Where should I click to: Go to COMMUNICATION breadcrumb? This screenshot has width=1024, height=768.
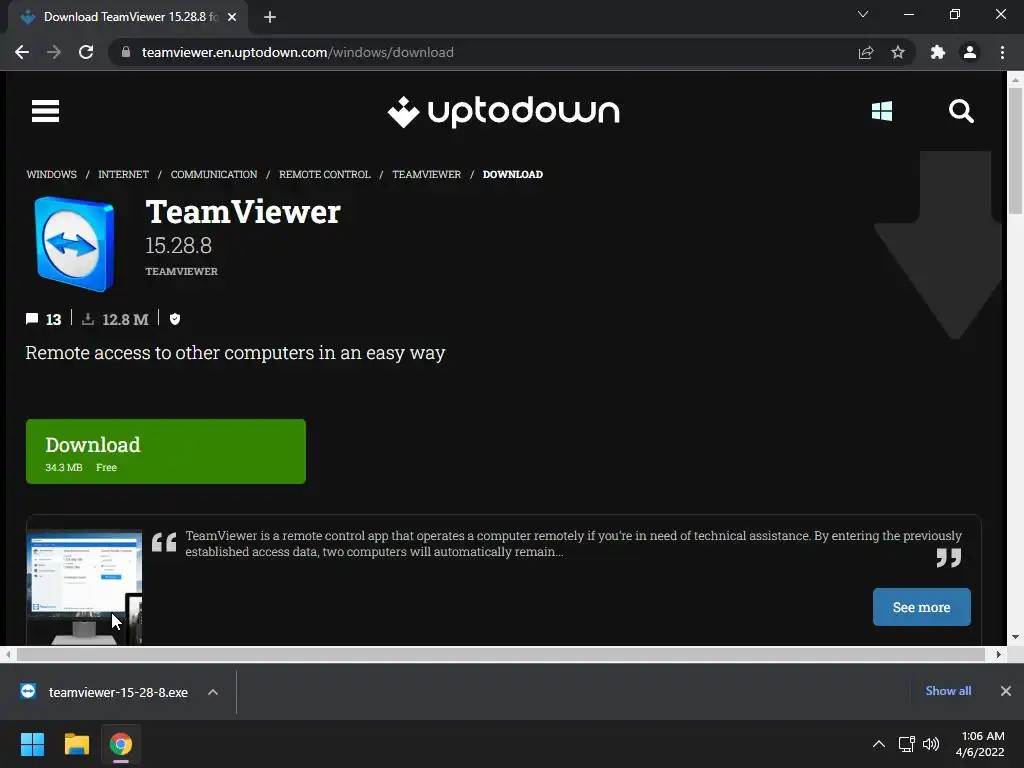[x=214, y=174]
